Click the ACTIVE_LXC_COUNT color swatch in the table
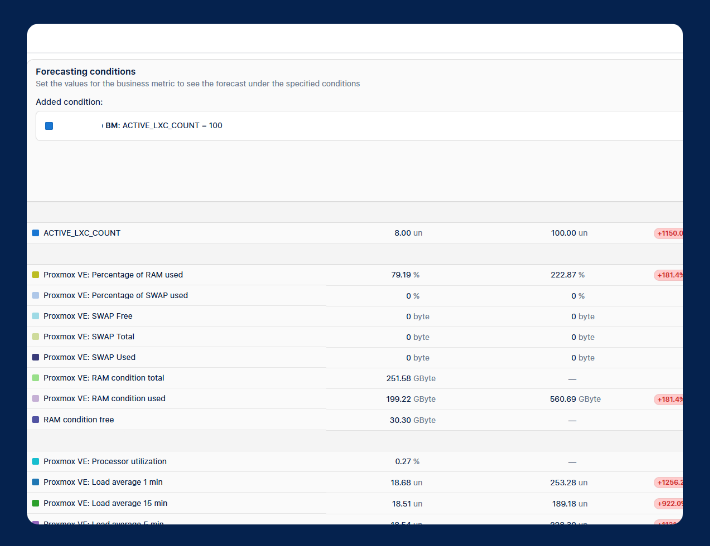The image size is (710, 546). tap(35, 233)
